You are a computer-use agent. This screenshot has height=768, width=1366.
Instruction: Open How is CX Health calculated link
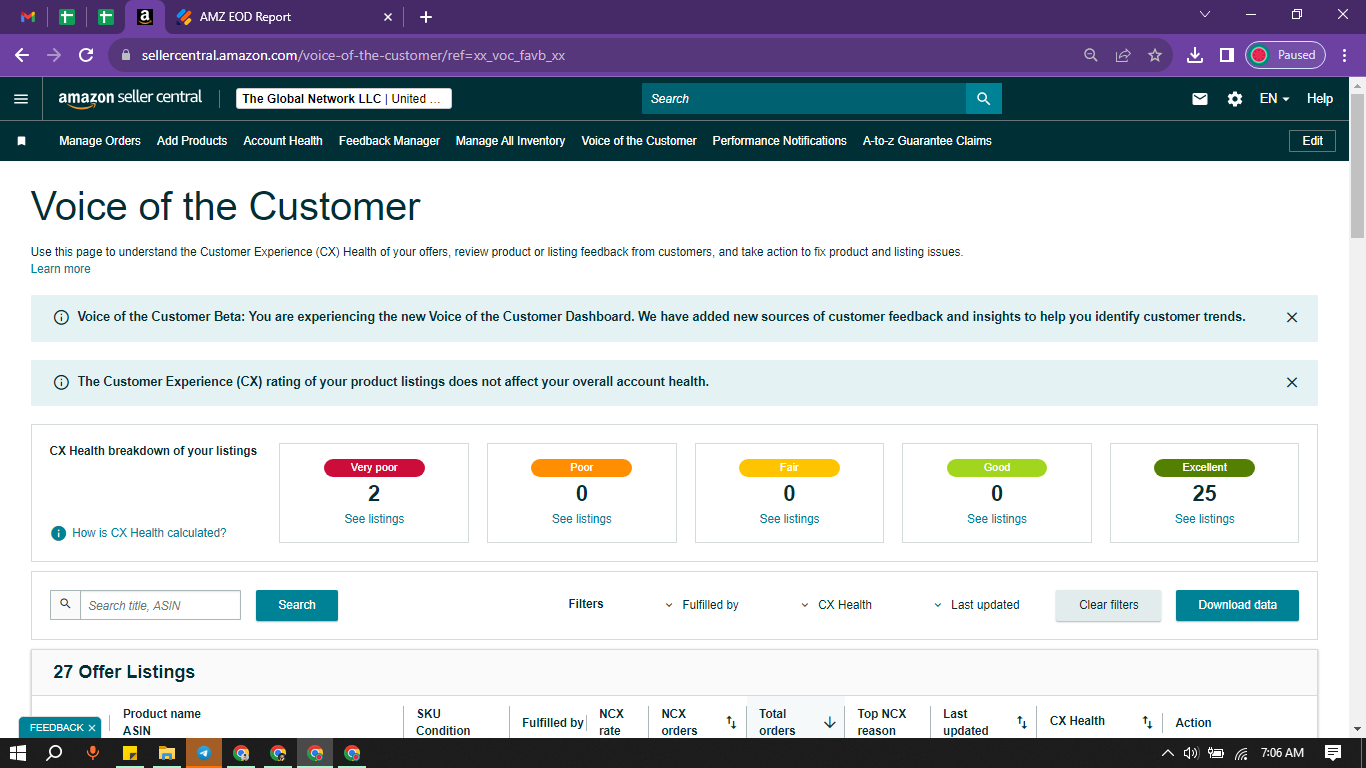tap(149, 533)
